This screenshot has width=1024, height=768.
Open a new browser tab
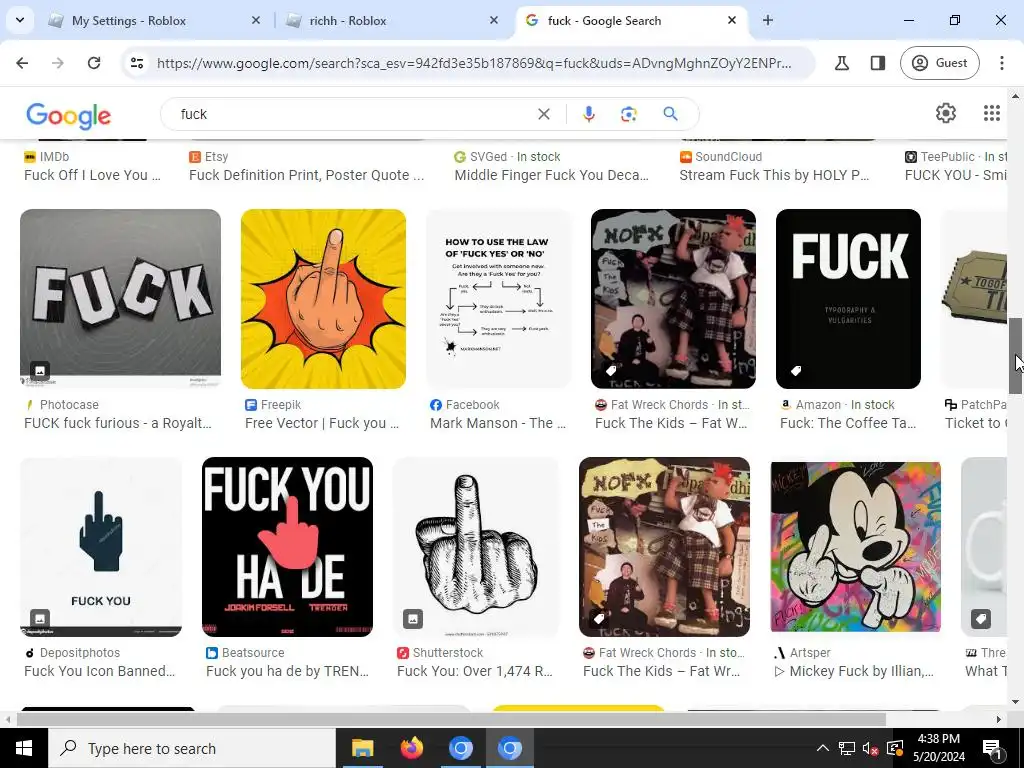(x=768, y=20)
